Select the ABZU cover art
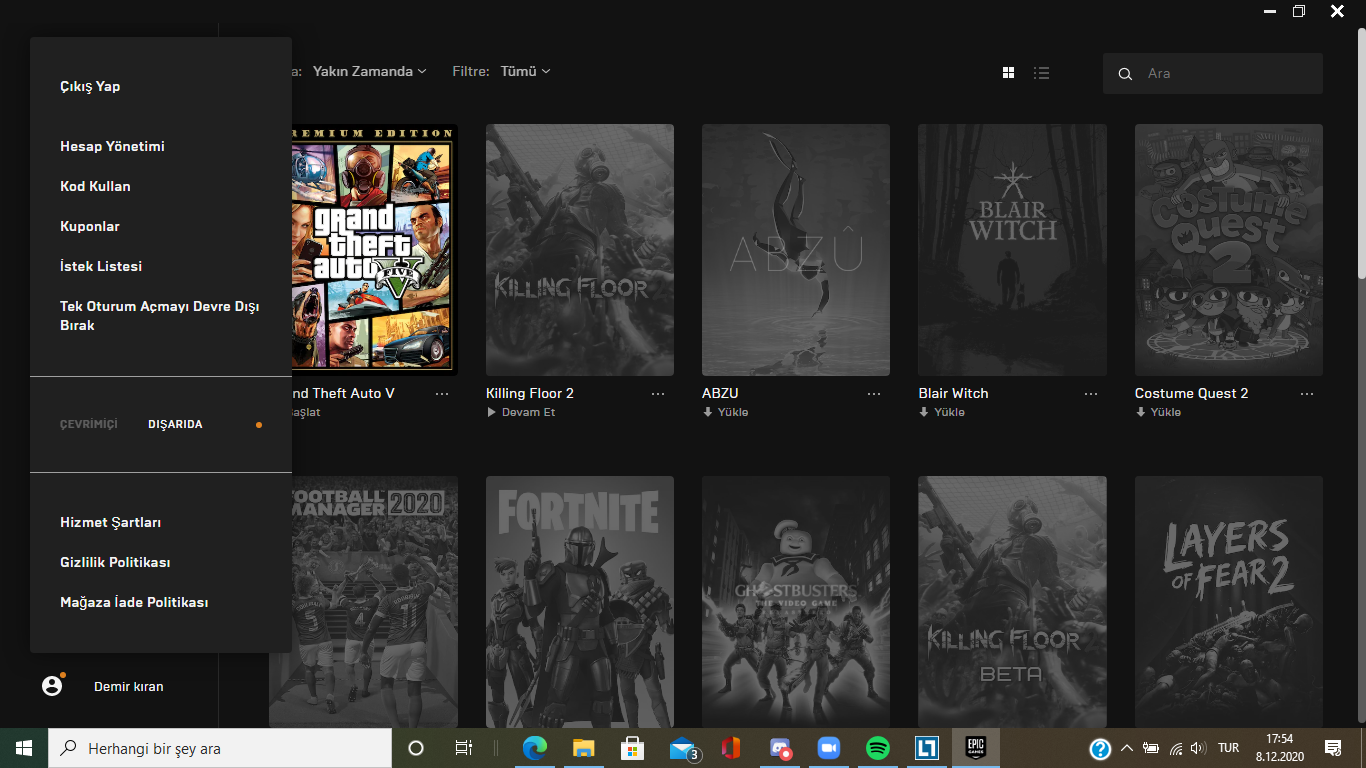Viewport: 1366px width, 768px height. 796,250
